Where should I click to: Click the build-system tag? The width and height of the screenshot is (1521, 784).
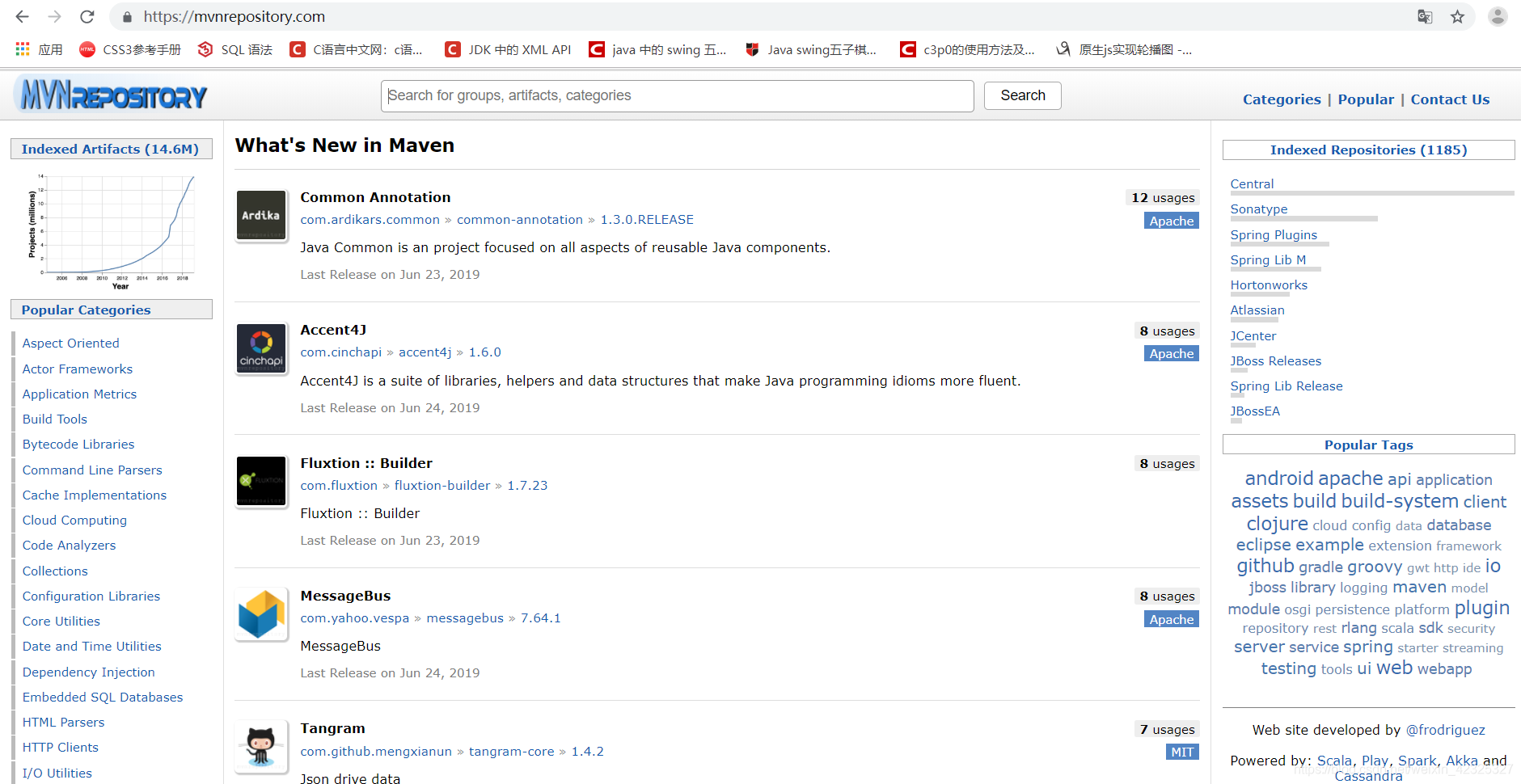1400,501
